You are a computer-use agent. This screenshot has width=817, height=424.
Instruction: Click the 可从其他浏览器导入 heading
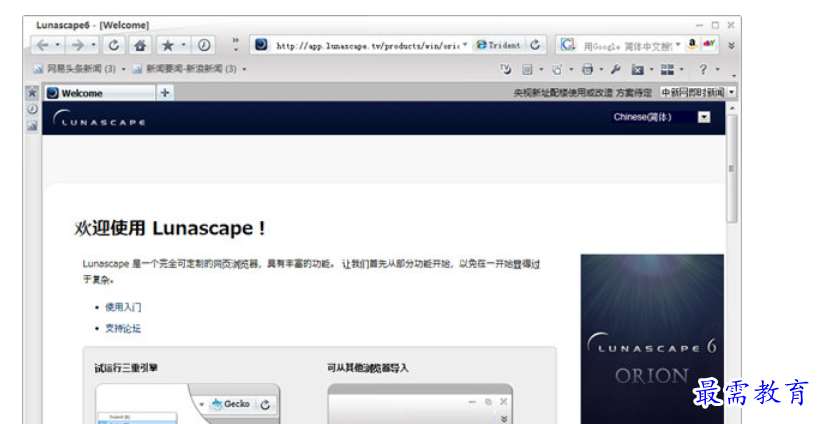(x=368, y=368)
